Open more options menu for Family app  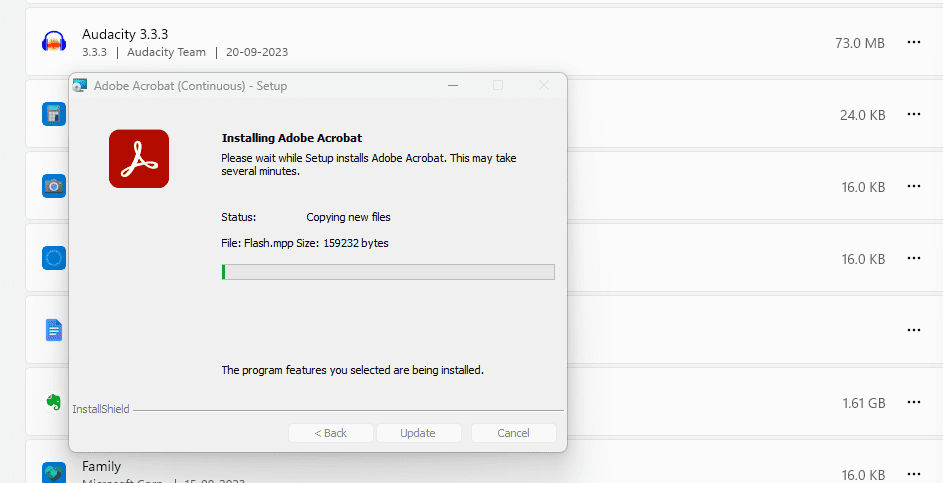coord(914,474)
